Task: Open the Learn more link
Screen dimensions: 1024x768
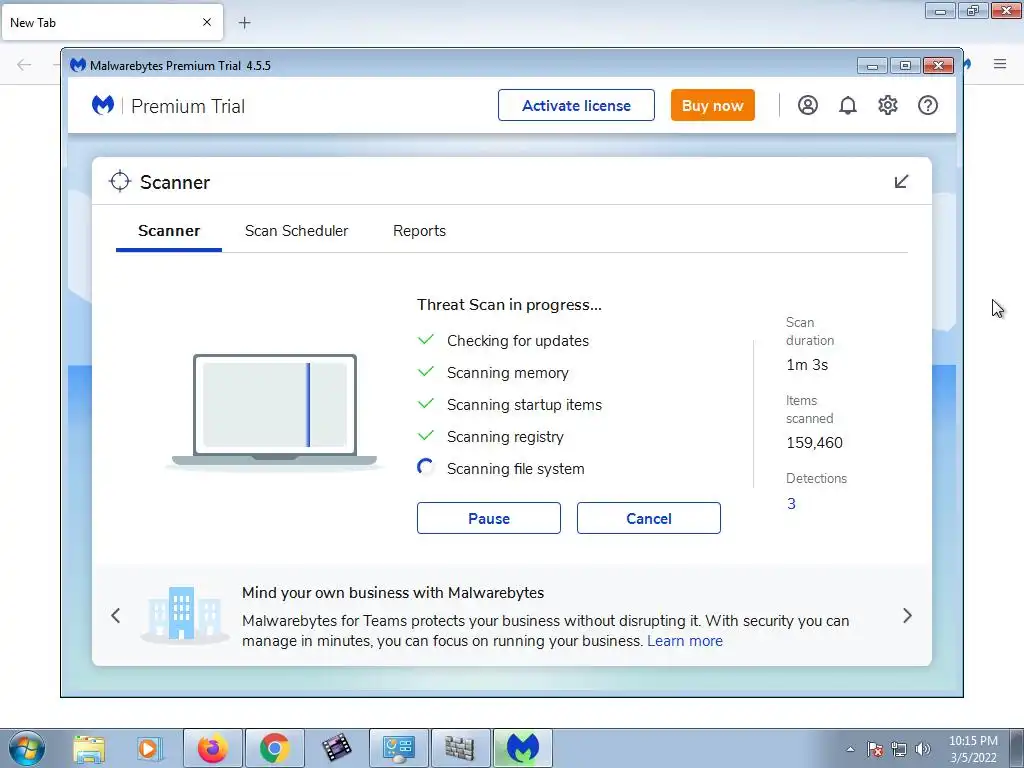Action: pos(685,641)
